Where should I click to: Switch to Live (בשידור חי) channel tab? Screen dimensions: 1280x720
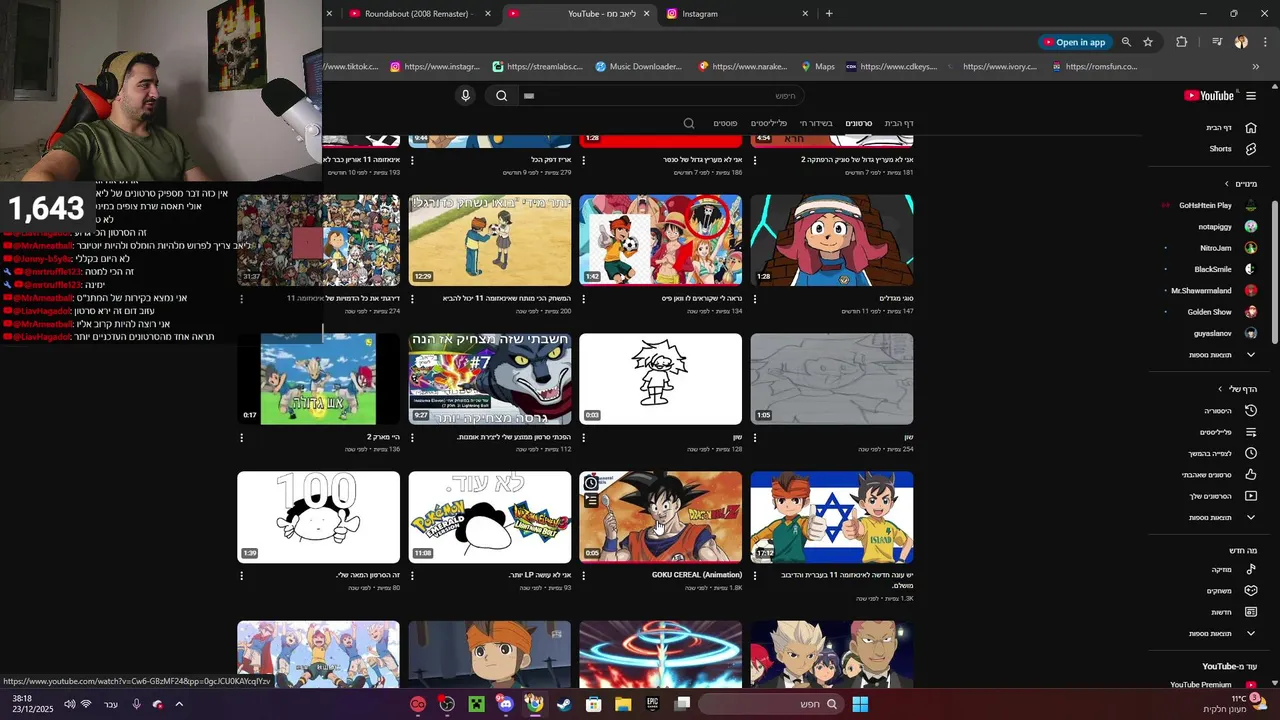pos(816,123)
